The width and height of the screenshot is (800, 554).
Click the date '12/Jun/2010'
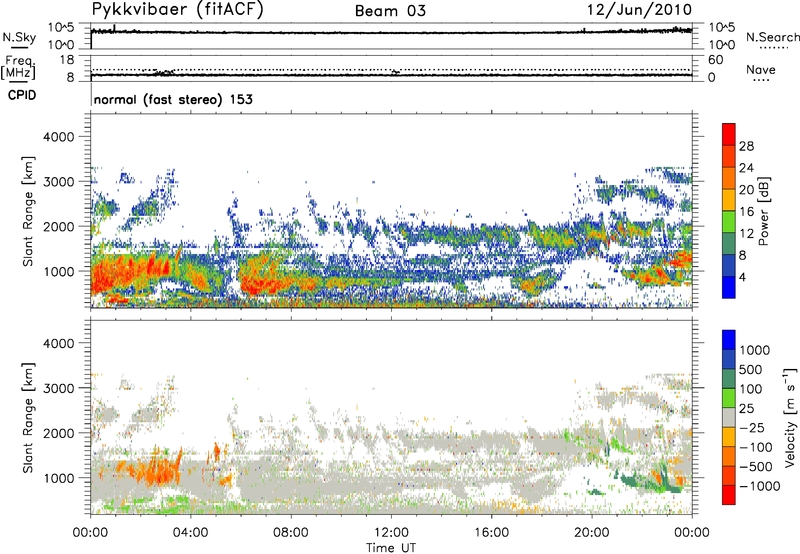[x=639, y=10]
